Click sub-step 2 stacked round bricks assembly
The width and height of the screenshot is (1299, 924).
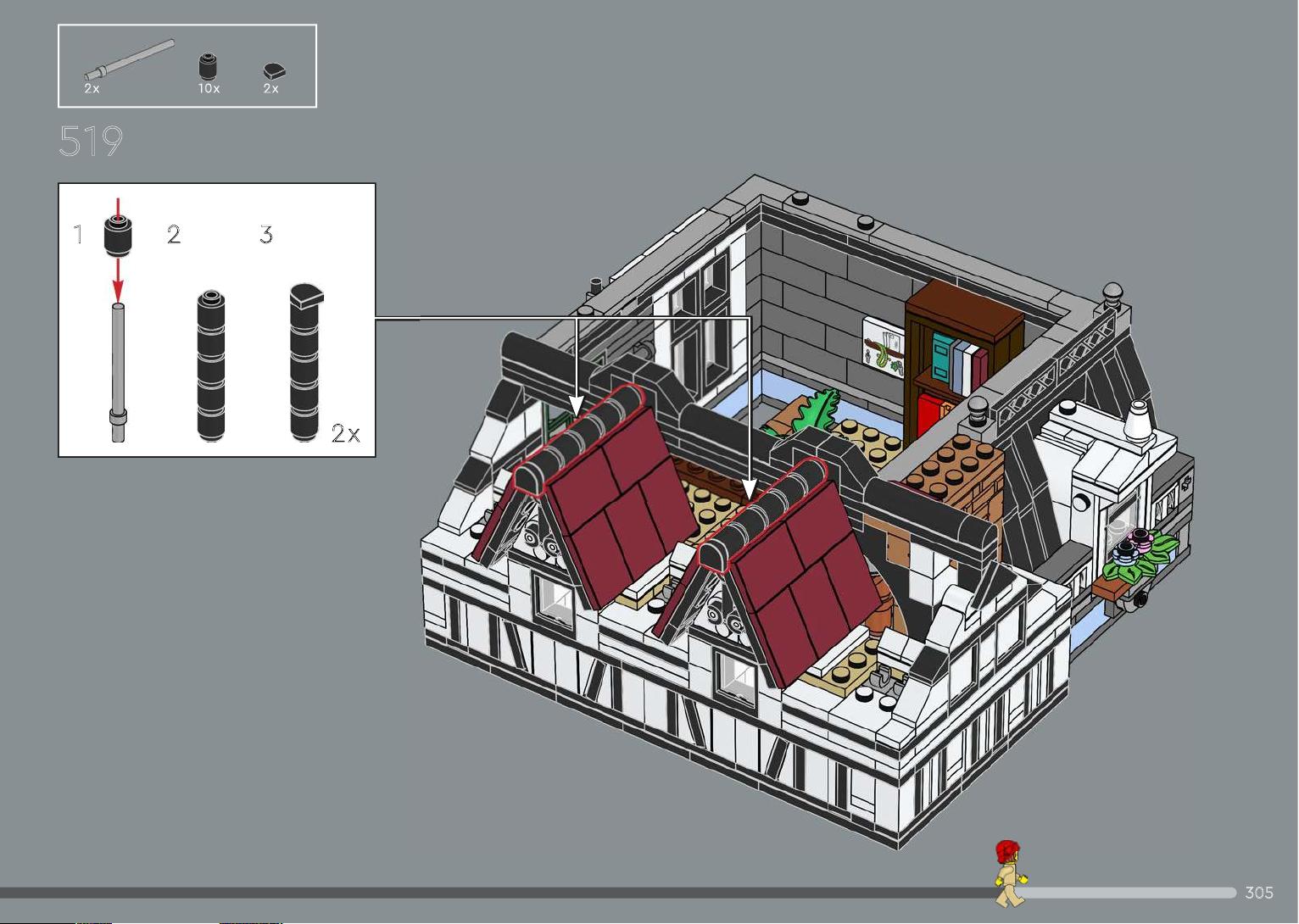[211, 366]
